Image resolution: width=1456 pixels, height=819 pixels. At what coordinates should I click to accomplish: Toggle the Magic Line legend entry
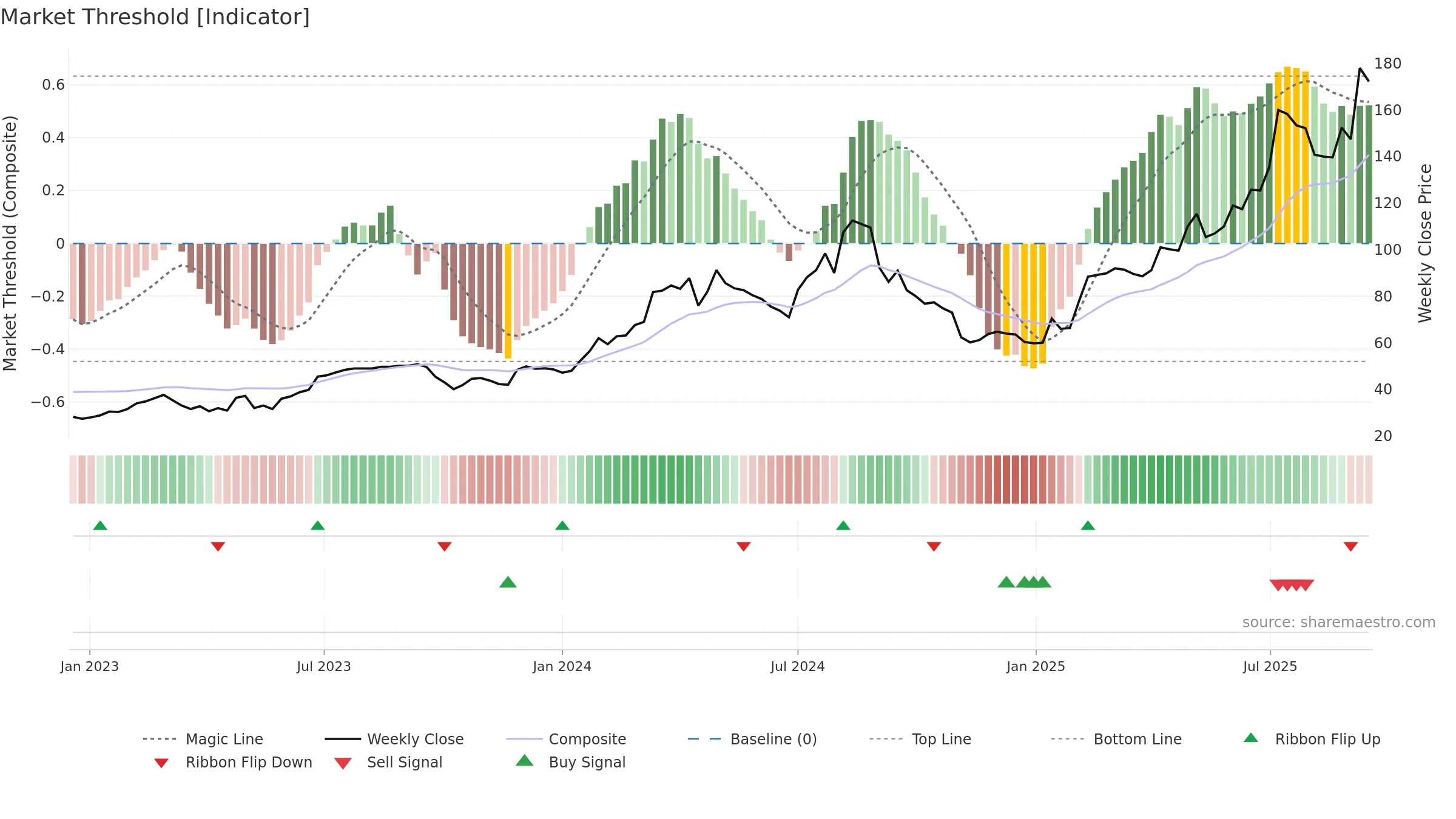[203, 739]
